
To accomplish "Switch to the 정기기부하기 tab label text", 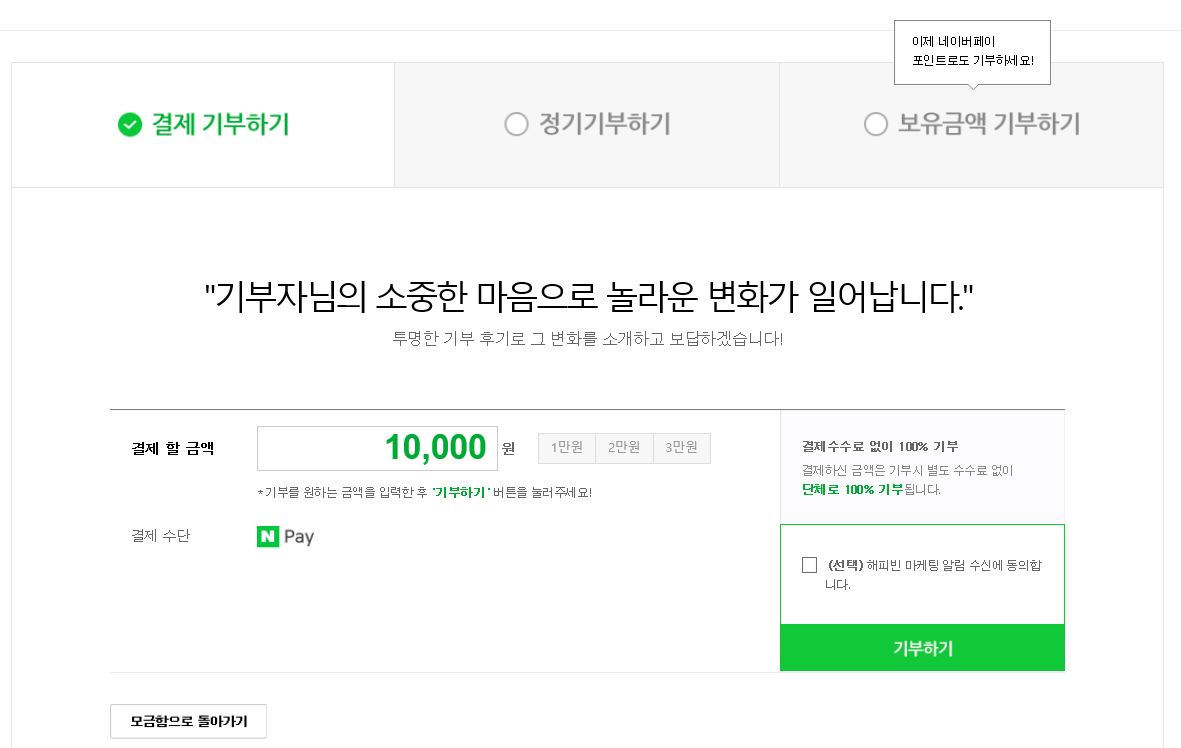I will 605,125.
